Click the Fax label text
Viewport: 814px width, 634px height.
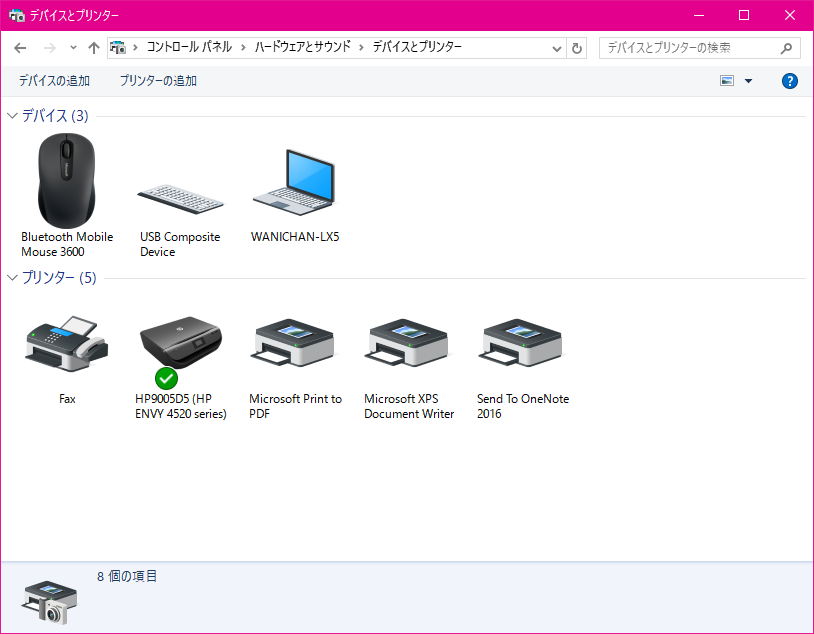point(67,399)
